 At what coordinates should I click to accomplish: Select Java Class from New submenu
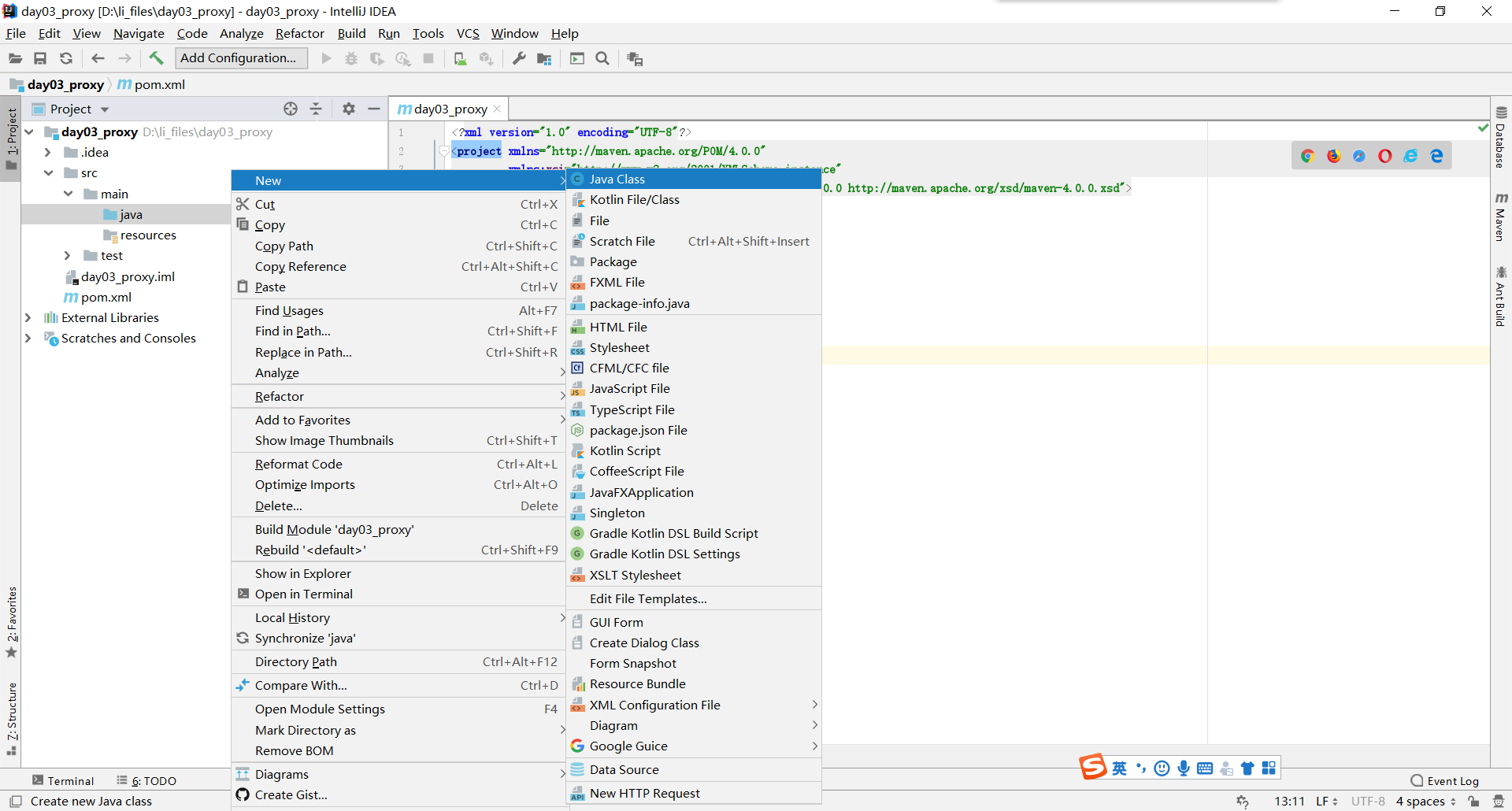coord(694,180)
